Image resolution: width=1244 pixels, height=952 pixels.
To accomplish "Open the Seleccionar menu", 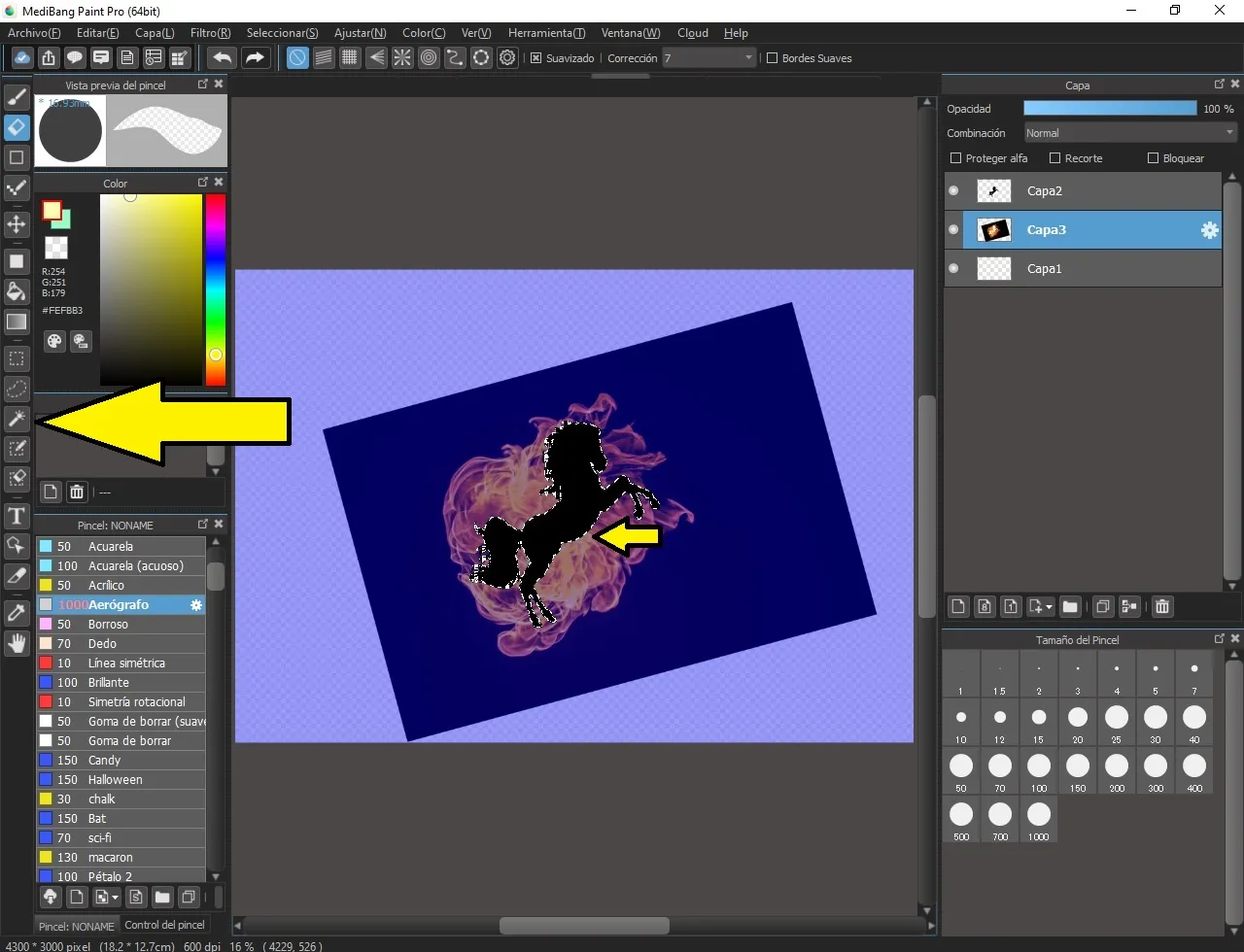I will click(283, 33).
